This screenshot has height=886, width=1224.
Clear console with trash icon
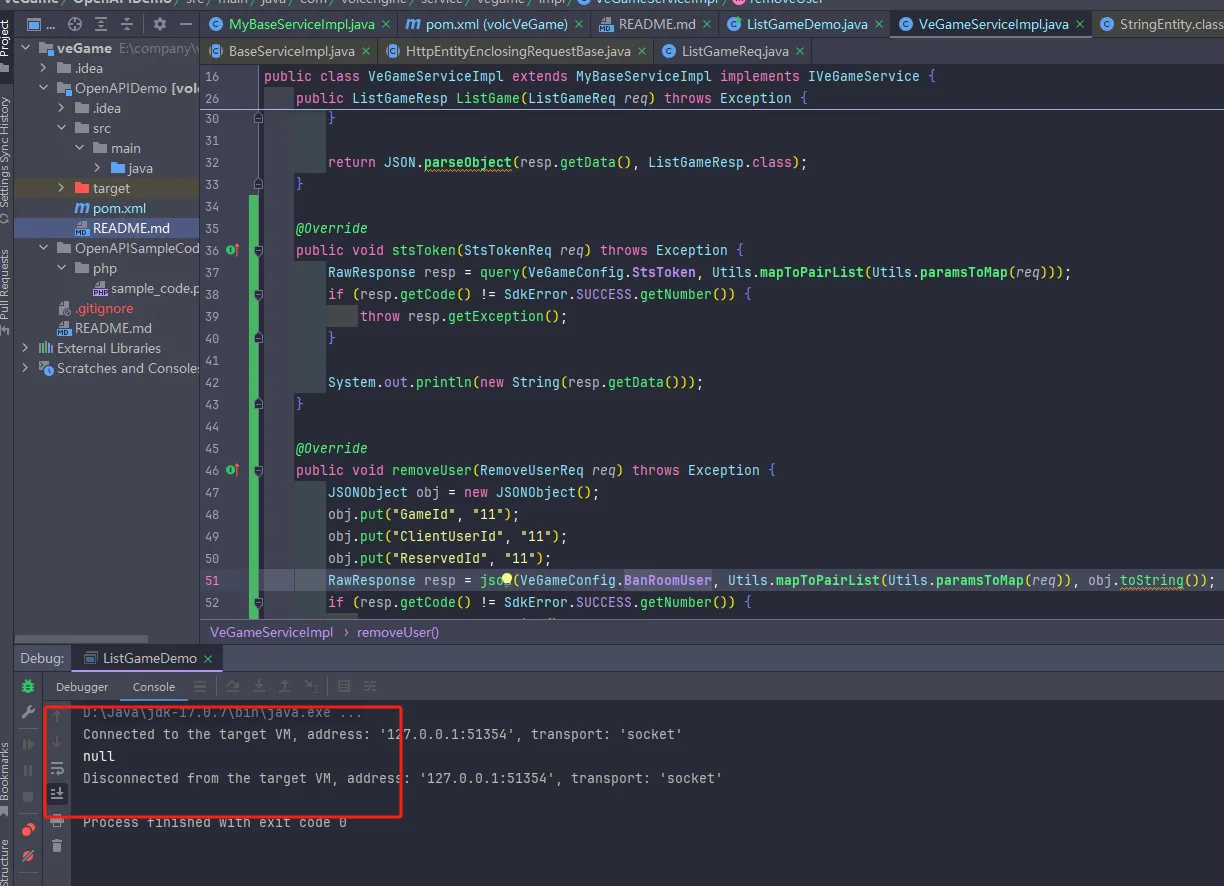point(57,846)
